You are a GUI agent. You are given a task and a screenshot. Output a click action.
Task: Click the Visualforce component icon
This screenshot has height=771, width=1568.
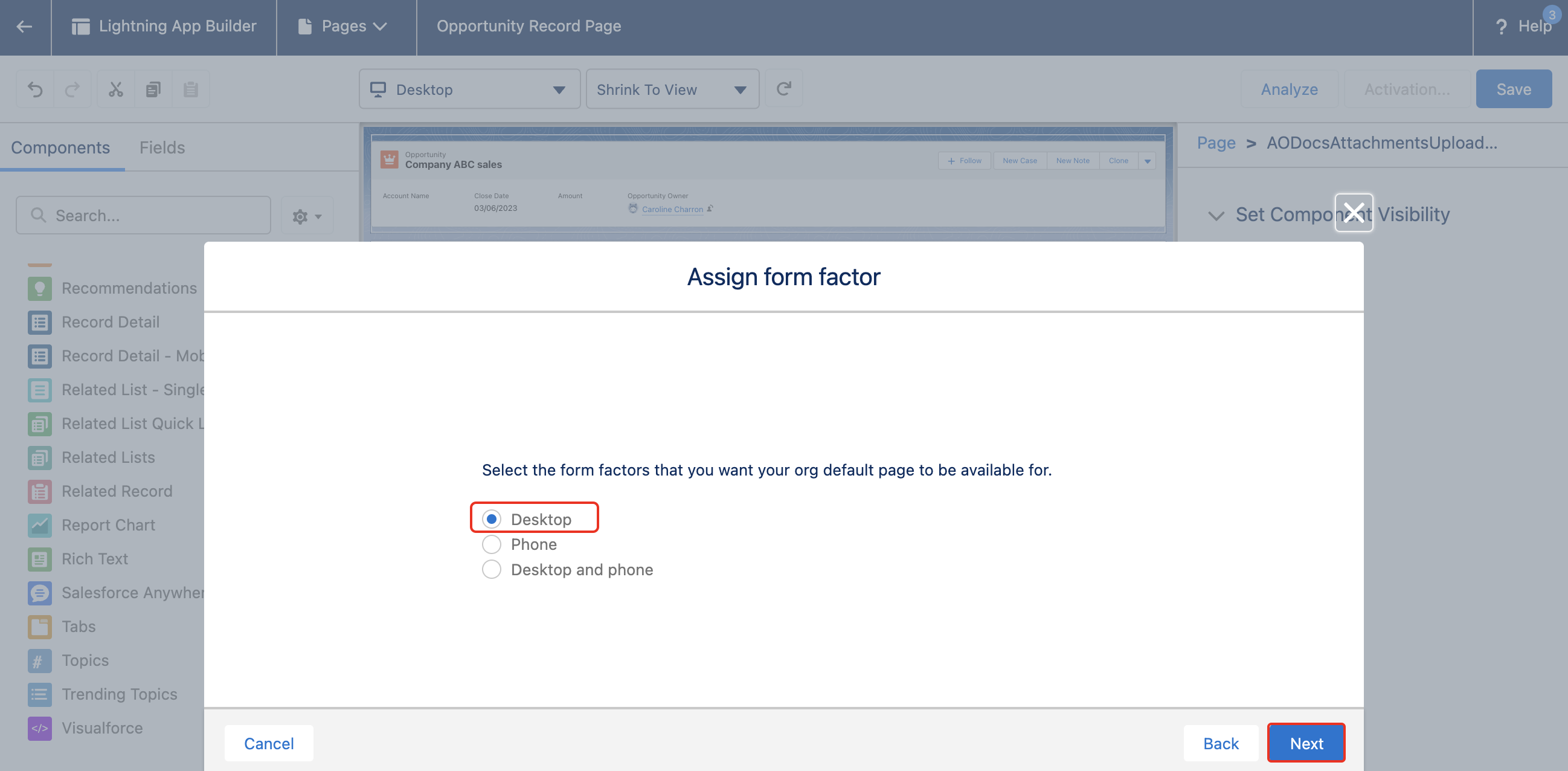[x=40, y=727]
